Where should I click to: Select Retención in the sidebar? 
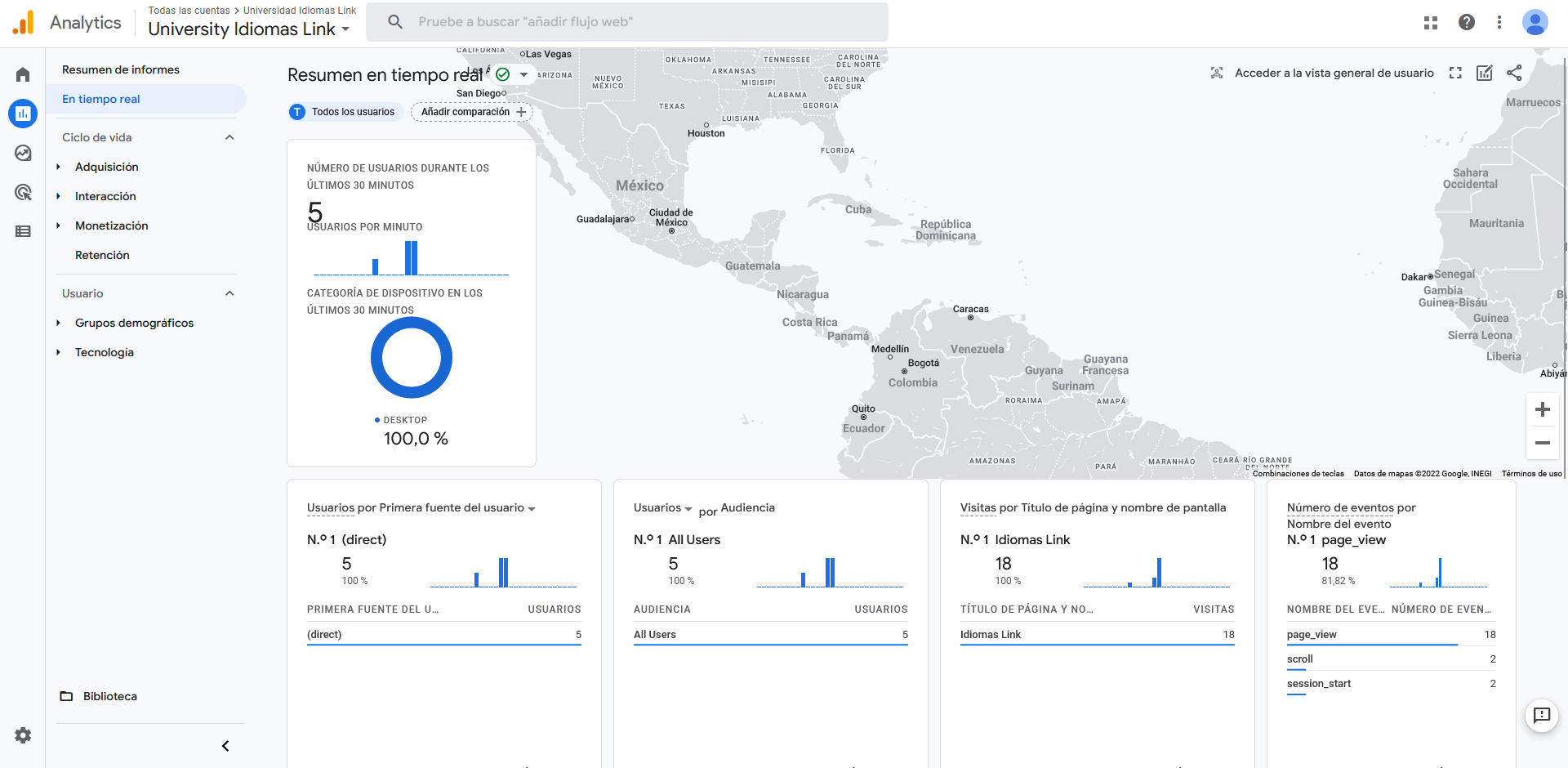(102, 255)
